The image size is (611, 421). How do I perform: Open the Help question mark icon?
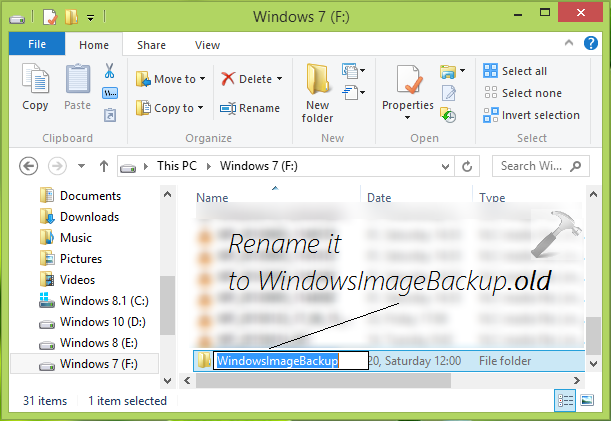pyautogui.click(x=591, y=43)
